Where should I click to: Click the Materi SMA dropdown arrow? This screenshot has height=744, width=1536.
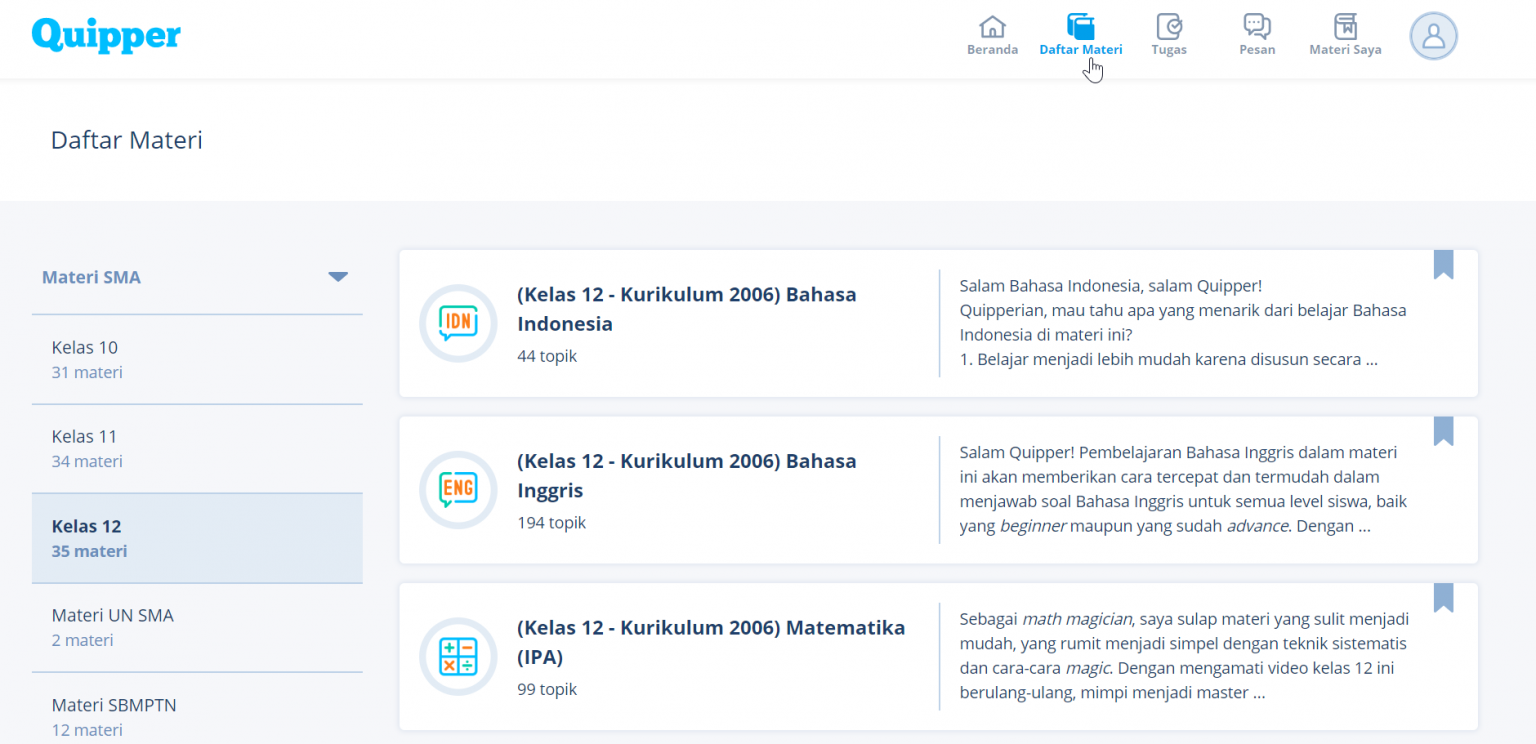(x=338, y=276)
